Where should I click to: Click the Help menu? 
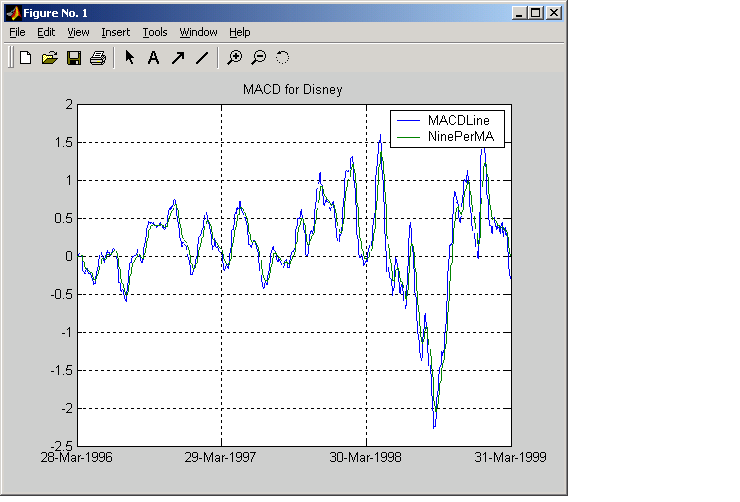[x=240, y=32]
